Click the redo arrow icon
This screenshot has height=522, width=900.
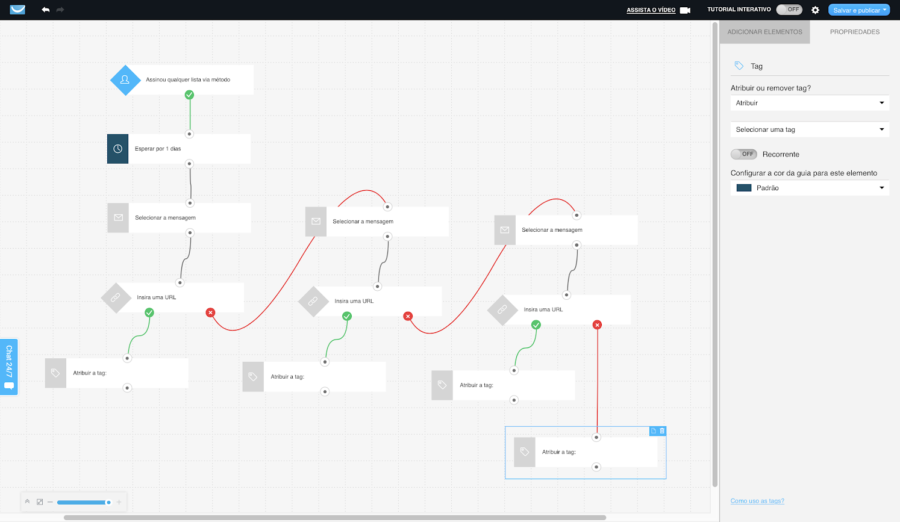60,10
